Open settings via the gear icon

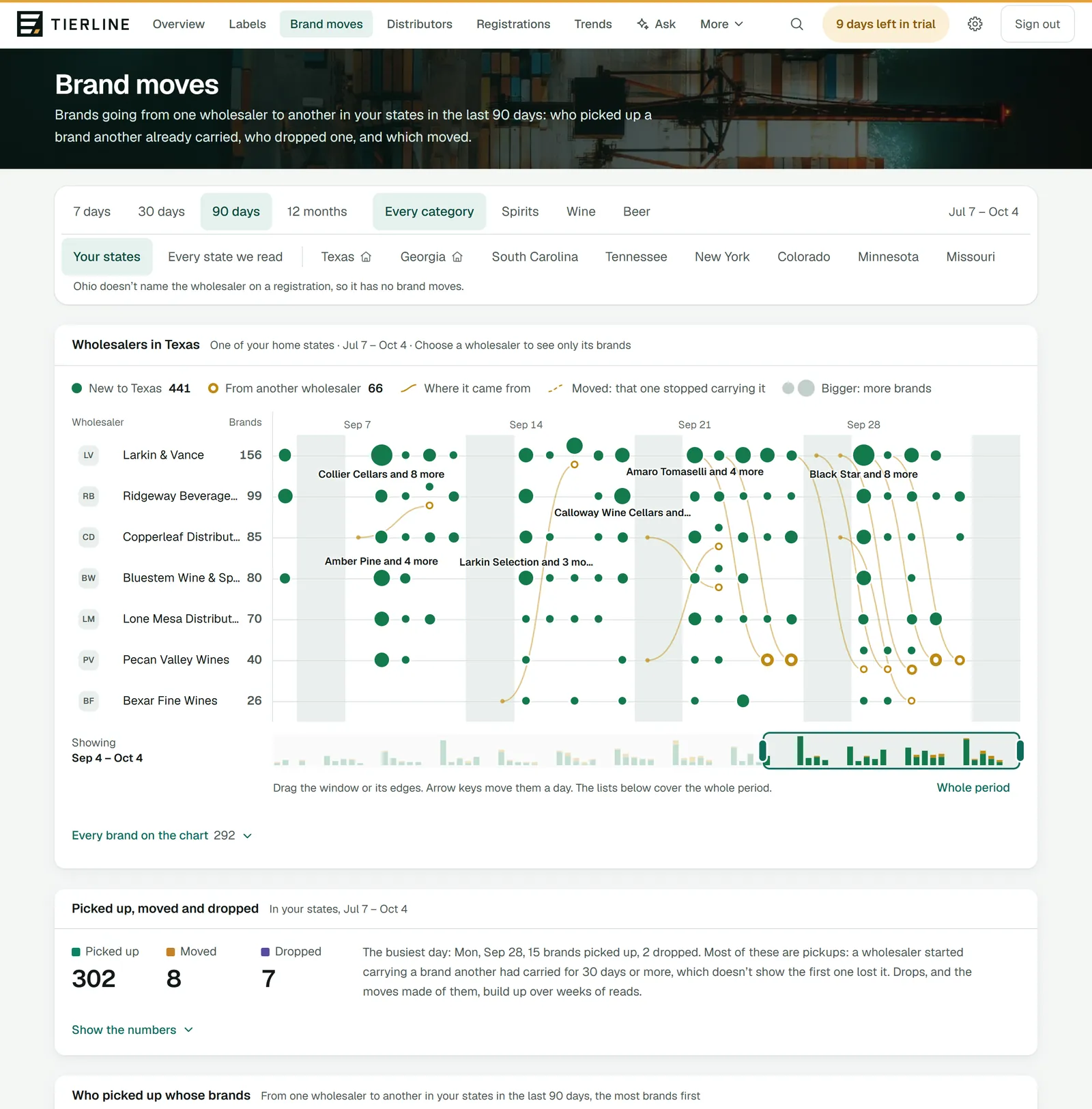click(975, 24)
